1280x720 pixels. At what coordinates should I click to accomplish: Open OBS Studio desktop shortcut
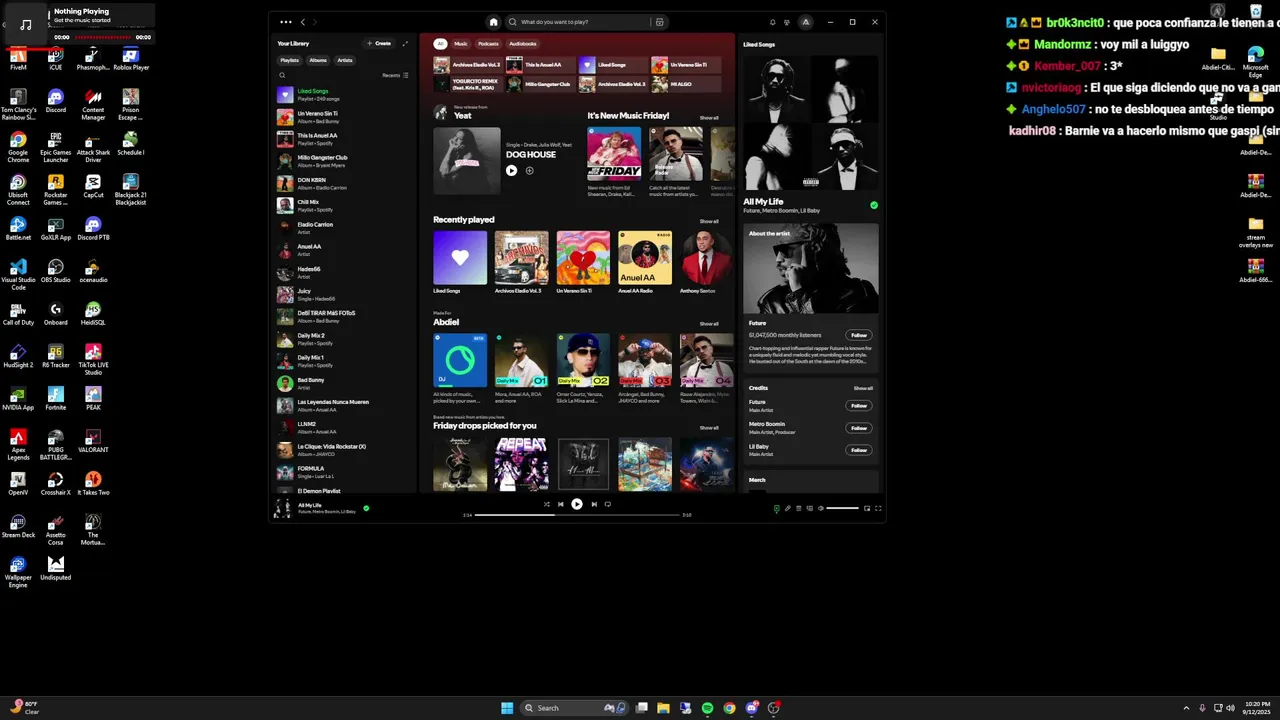click(56, 271)
